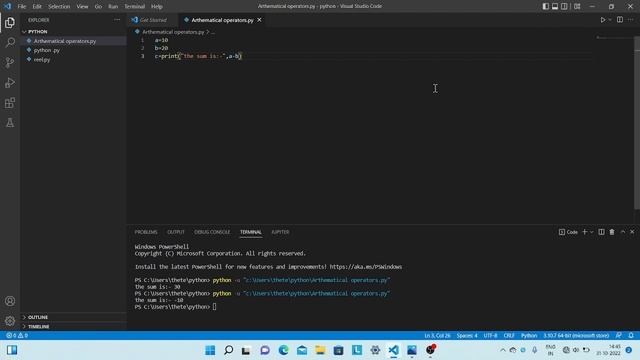
Task: Toggle bottom panel visibility
Action: tap(555, 6)
